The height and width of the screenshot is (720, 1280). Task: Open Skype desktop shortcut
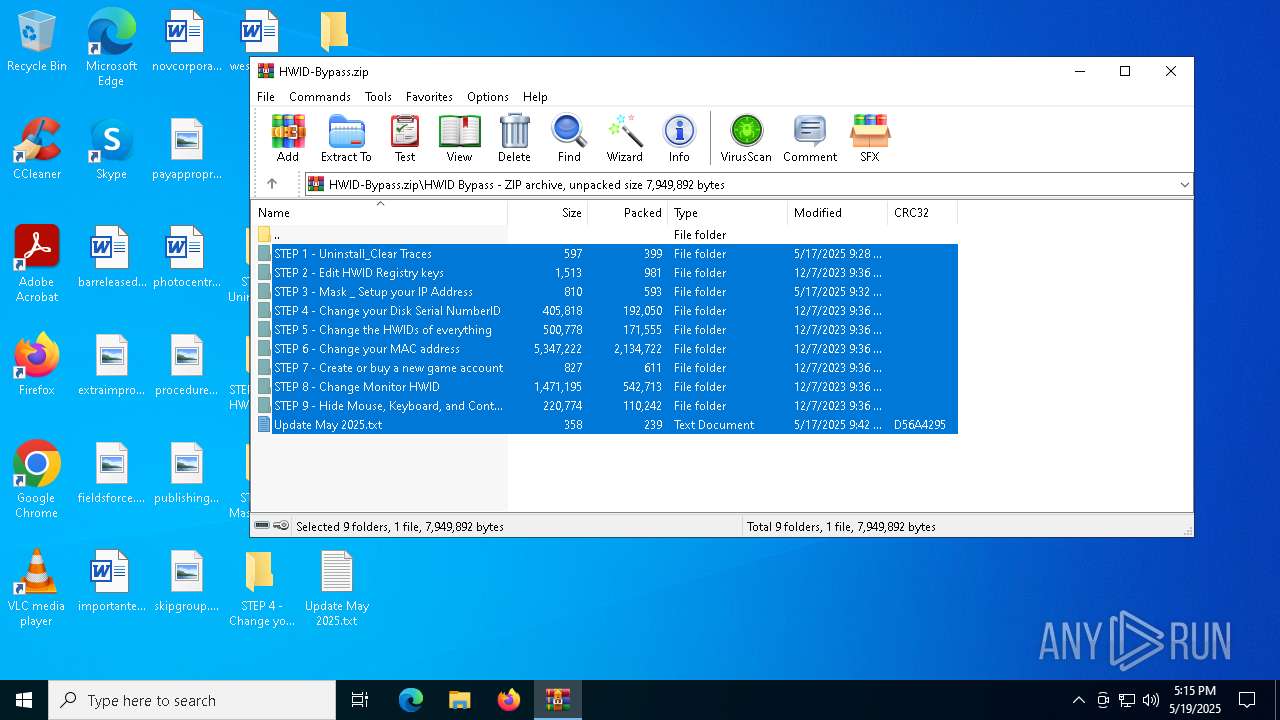[x=111, y=149]
